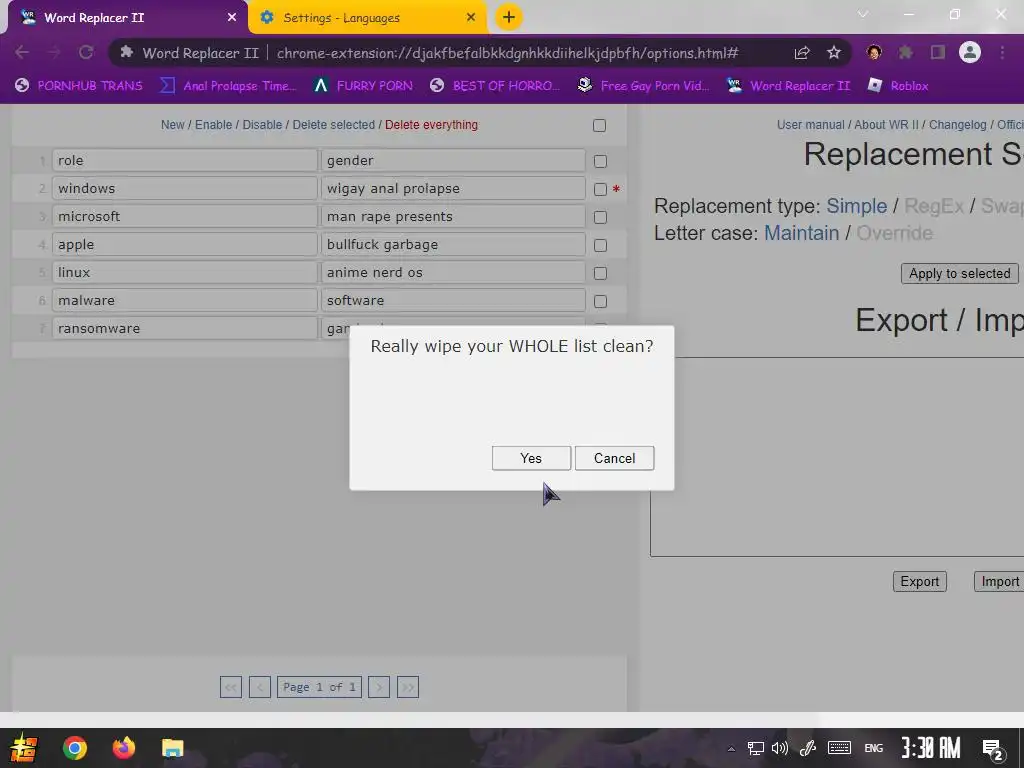Go to first page of list
The width and height of the screenshot is (1024, 768).
(231, 687)
